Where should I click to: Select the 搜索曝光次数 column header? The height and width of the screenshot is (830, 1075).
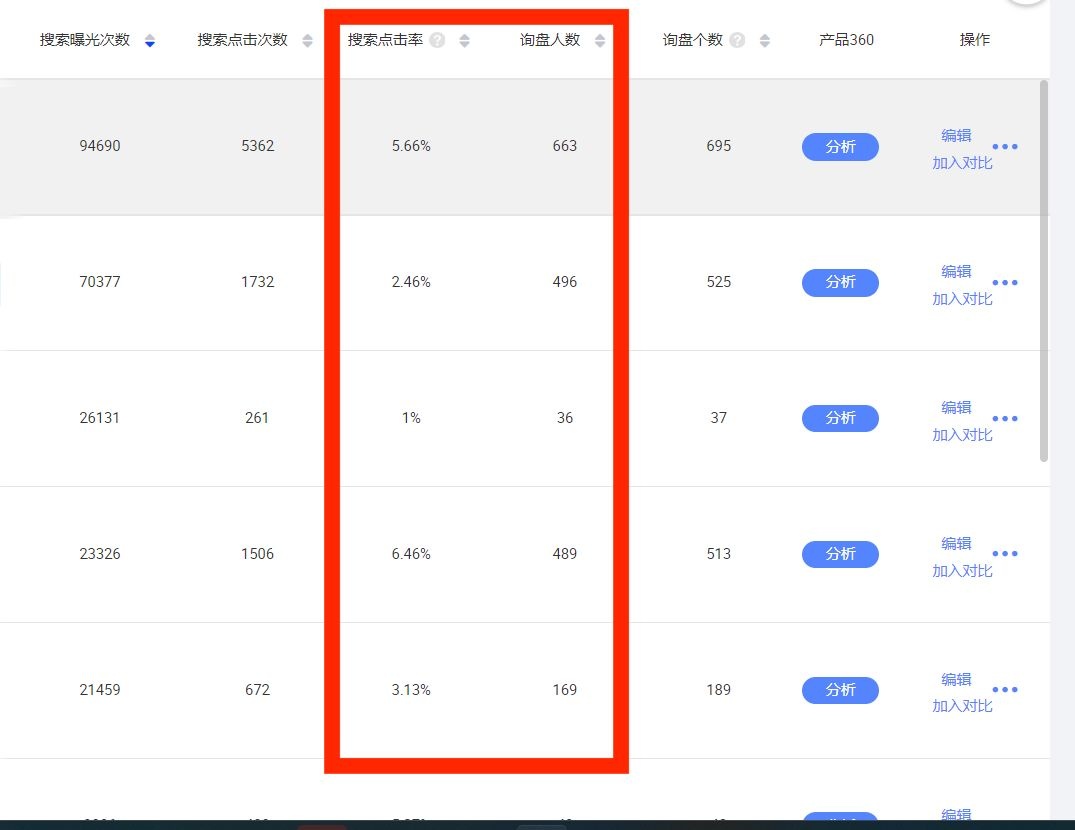(x=85, y=40)
